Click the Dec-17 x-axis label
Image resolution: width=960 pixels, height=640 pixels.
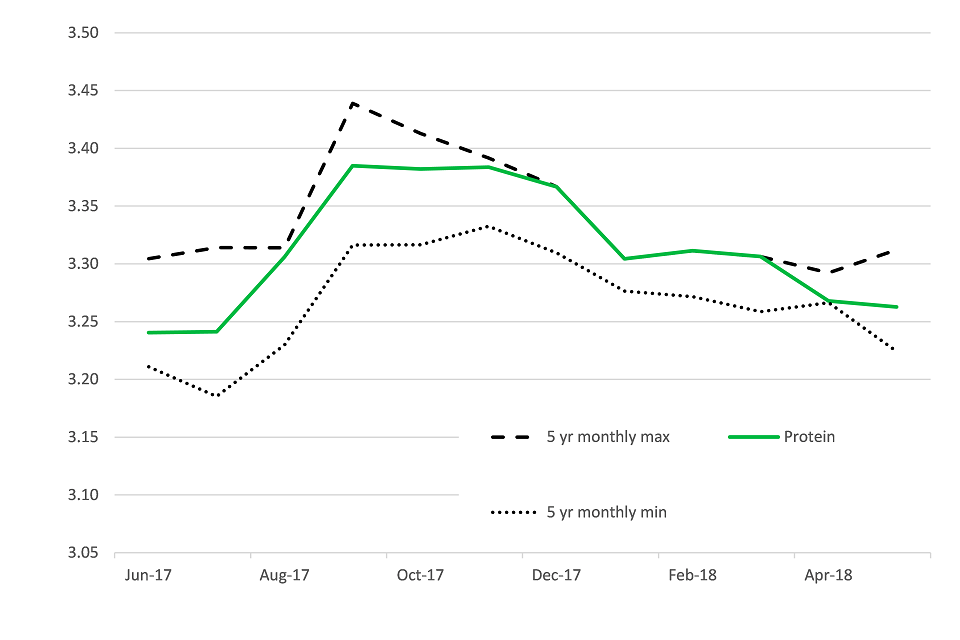point(556,575)
